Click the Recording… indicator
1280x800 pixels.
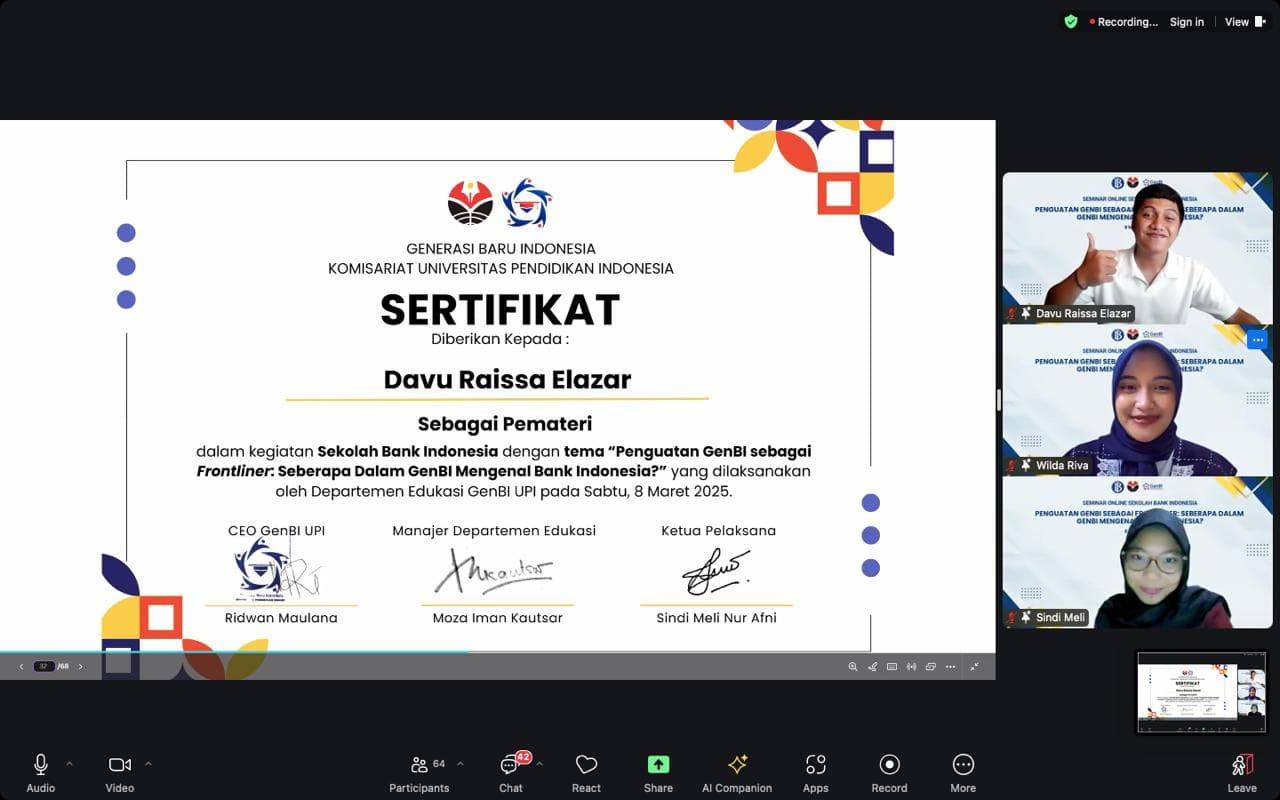(x=1123, y=22)
